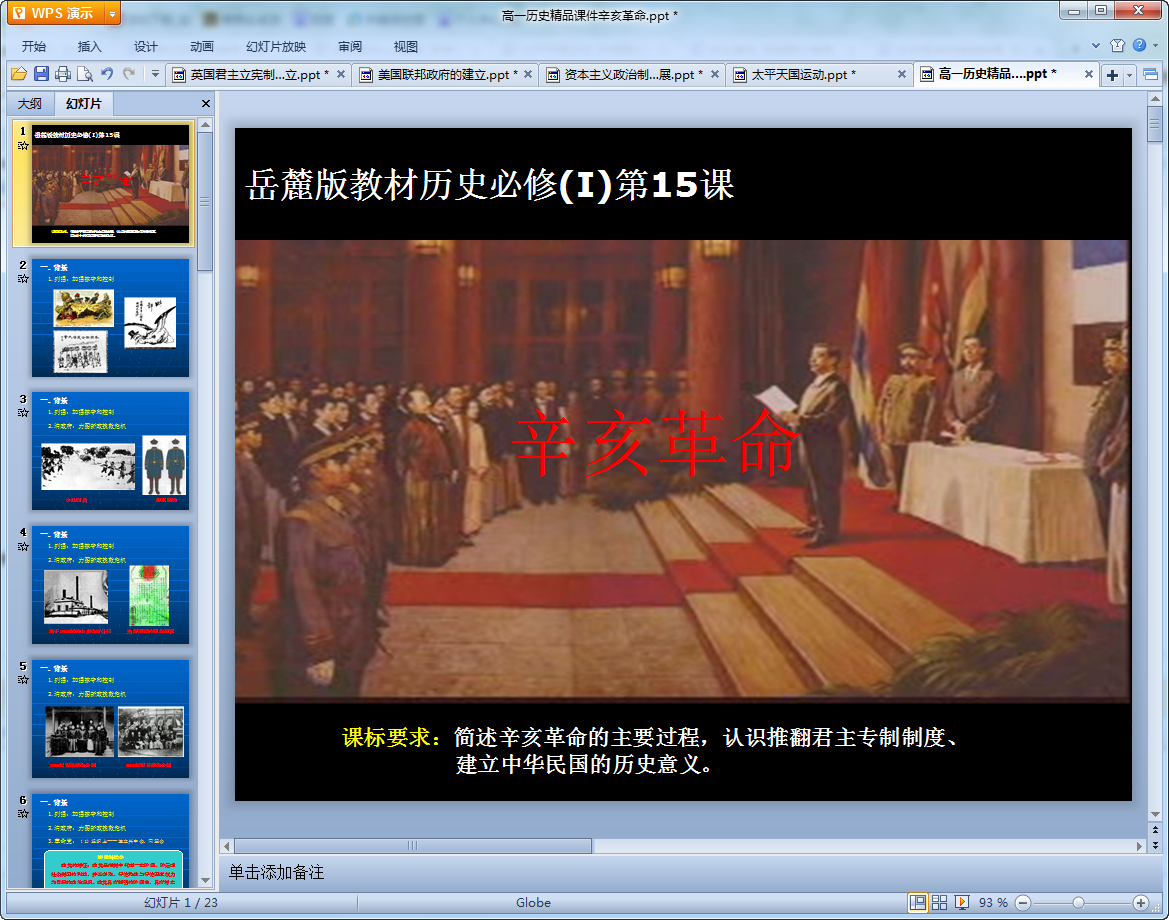Screen dimensions: 1169x920
Task: Click the 93 % zoom level
Action: click(x=993, y=903)
